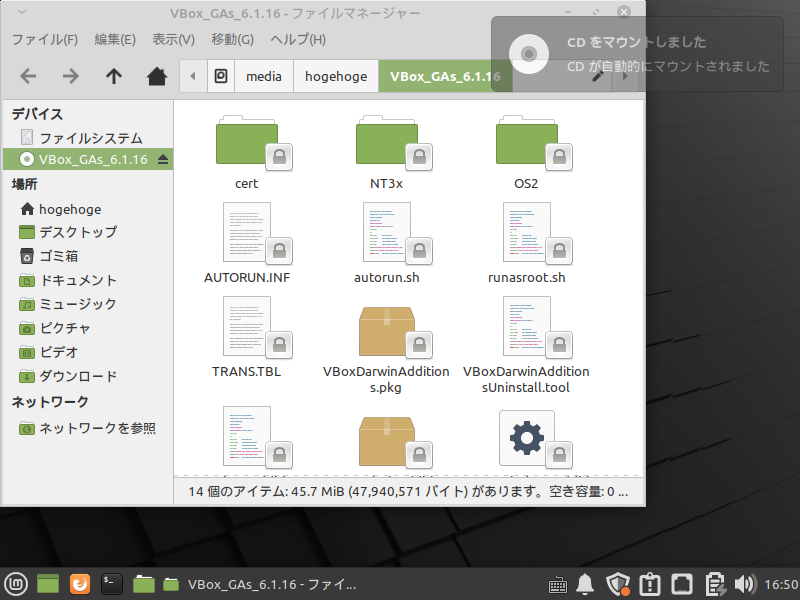The image size is (800, 600).
Task: Select the VBoxDarwinAdditionsUninstall.tool file icon
Action: point(527,327)
